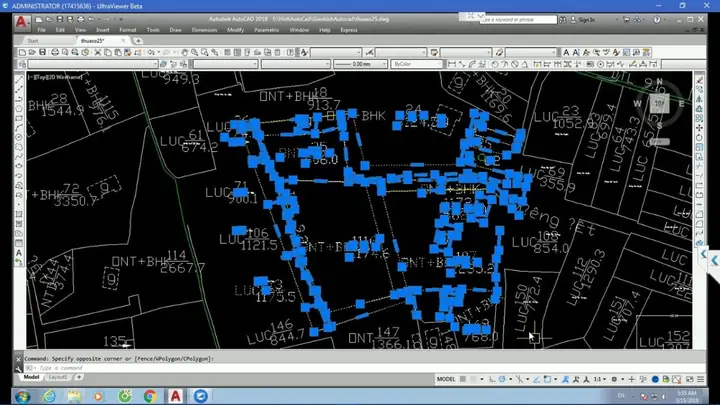
Task: Toggle Ortho mode in status bar
Action: 492,379
